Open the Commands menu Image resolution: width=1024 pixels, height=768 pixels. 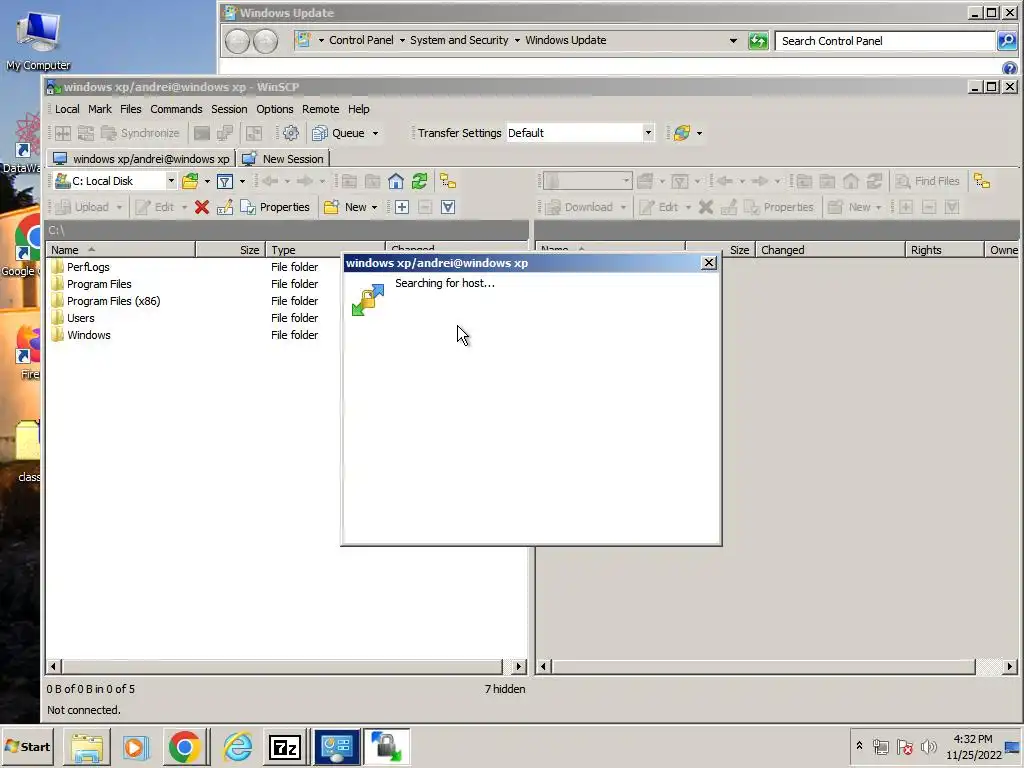coord(176,109)
